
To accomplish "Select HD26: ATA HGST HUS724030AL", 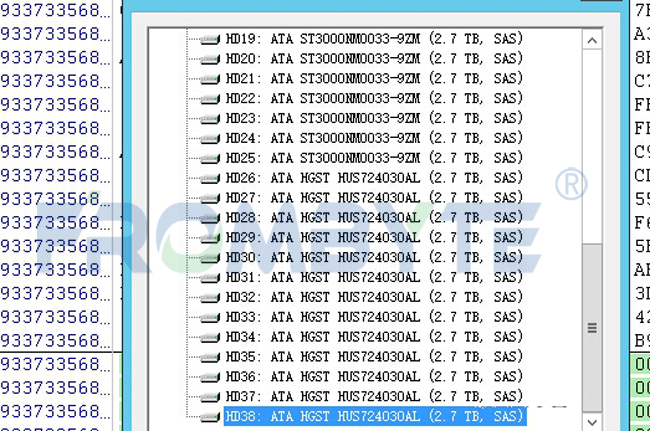I will [374, 178].
